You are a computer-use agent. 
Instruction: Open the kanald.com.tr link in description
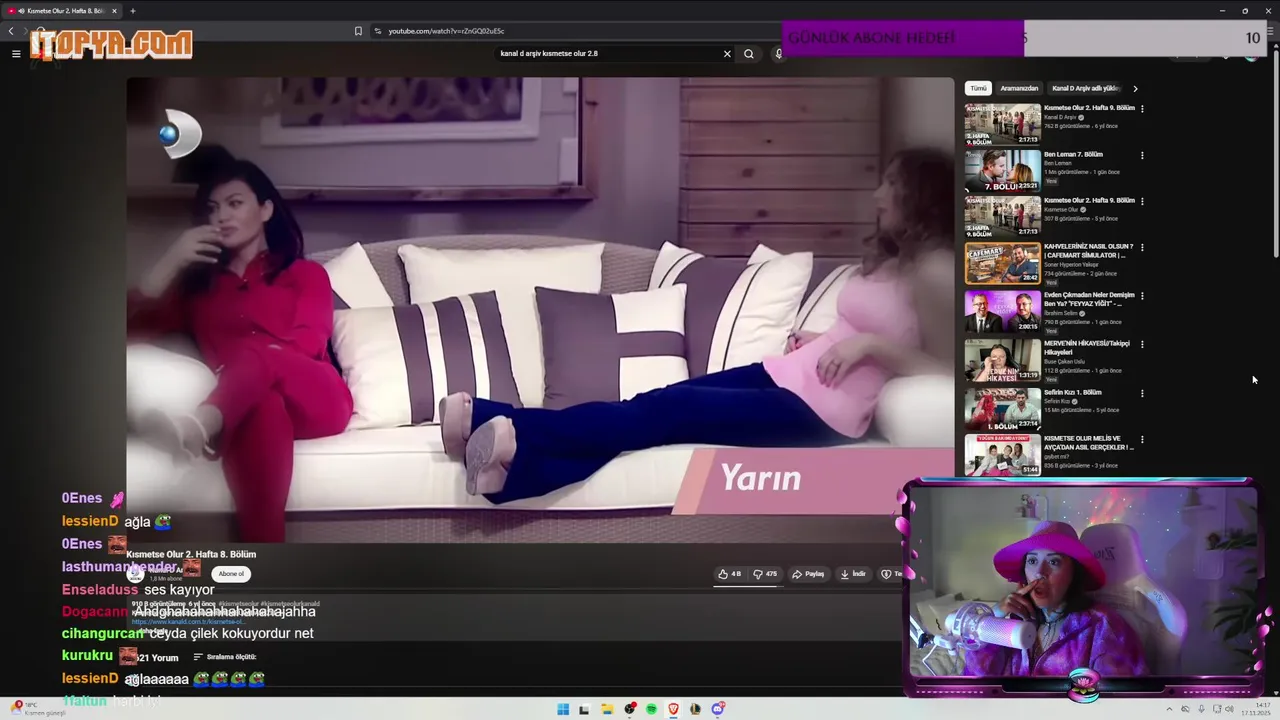(x=188, y=622)
